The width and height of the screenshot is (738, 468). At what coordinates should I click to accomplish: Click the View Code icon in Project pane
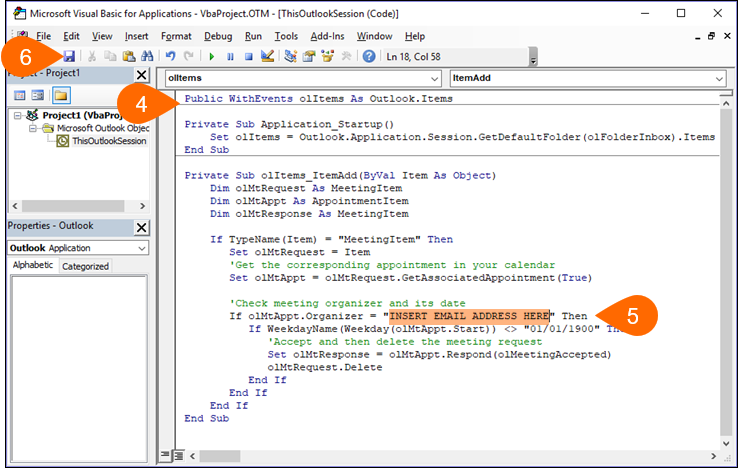[20, 96]
